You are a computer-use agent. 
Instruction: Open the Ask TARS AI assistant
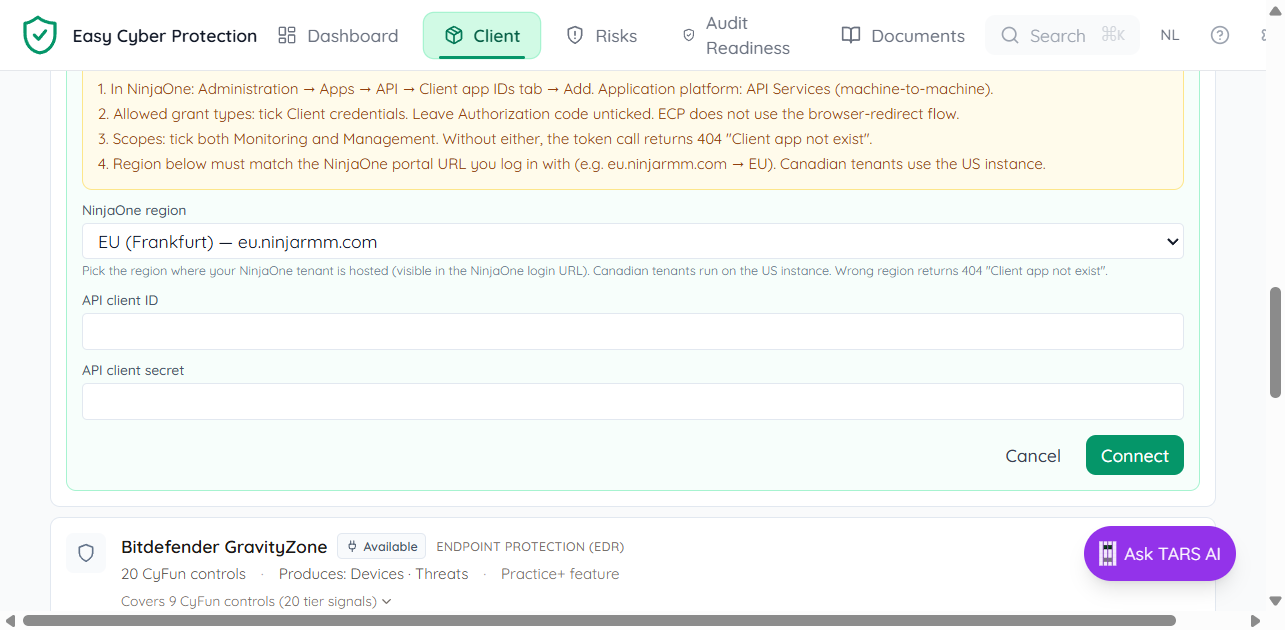(x=1160, y=554)
